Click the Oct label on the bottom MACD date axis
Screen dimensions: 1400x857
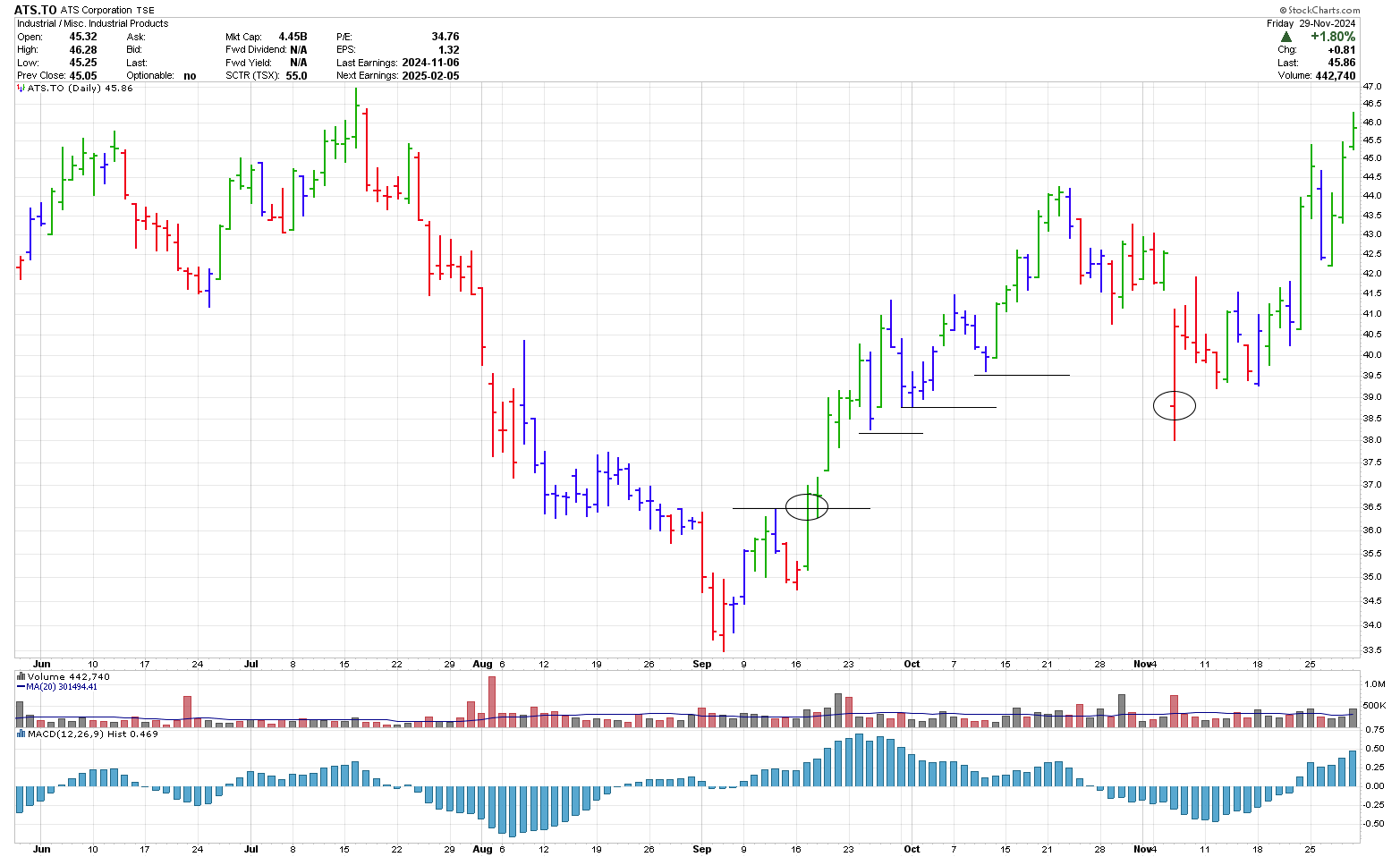click(x=912, y=849)
